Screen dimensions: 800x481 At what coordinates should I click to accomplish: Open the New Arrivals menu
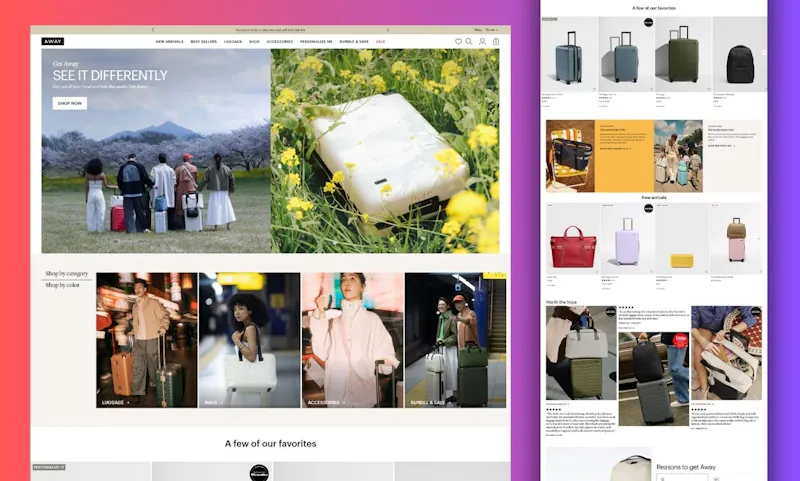pyautogui.click(x=169, y=42)
